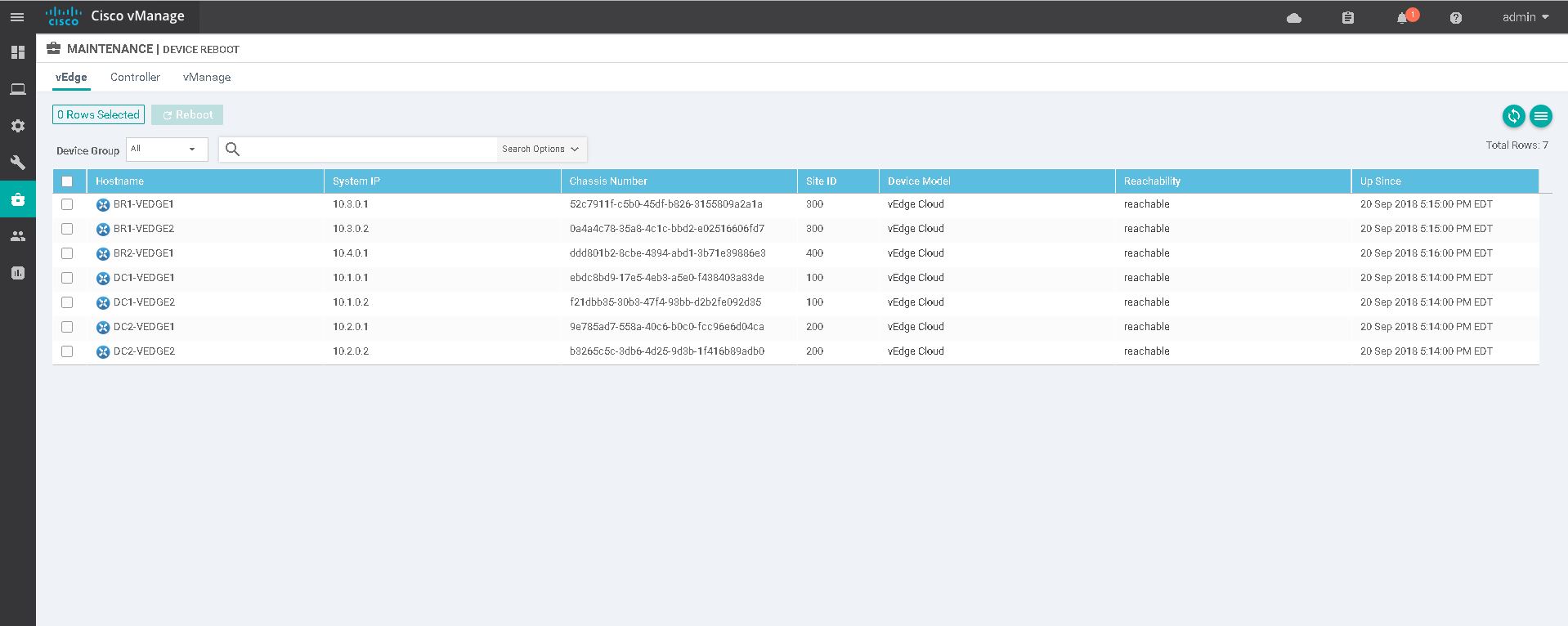The height and width of the screenshot is (626, 1568).
Task: Switch to the vEdge tab
Action: pyautogui.click(x=71, y=77)
